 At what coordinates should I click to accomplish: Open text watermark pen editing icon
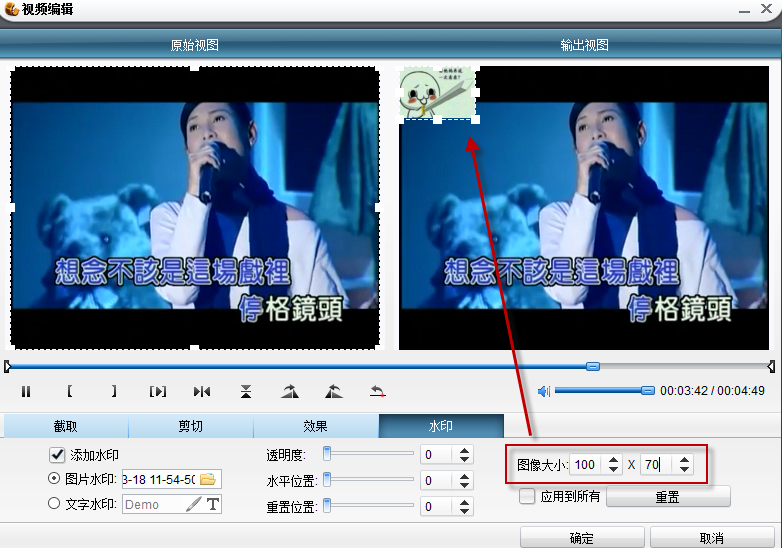pyautogui.click(x=194, y=504)
